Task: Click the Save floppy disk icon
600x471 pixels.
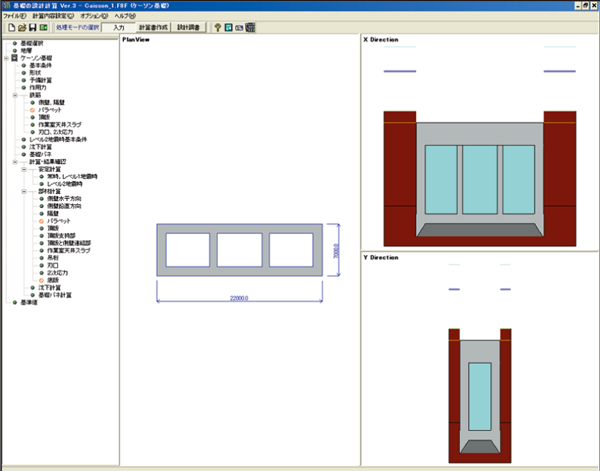Action: (33, 28)
